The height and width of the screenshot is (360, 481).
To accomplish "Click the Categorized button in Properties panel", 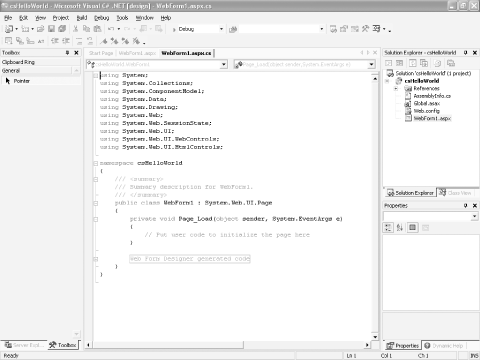I will (388, 228).
